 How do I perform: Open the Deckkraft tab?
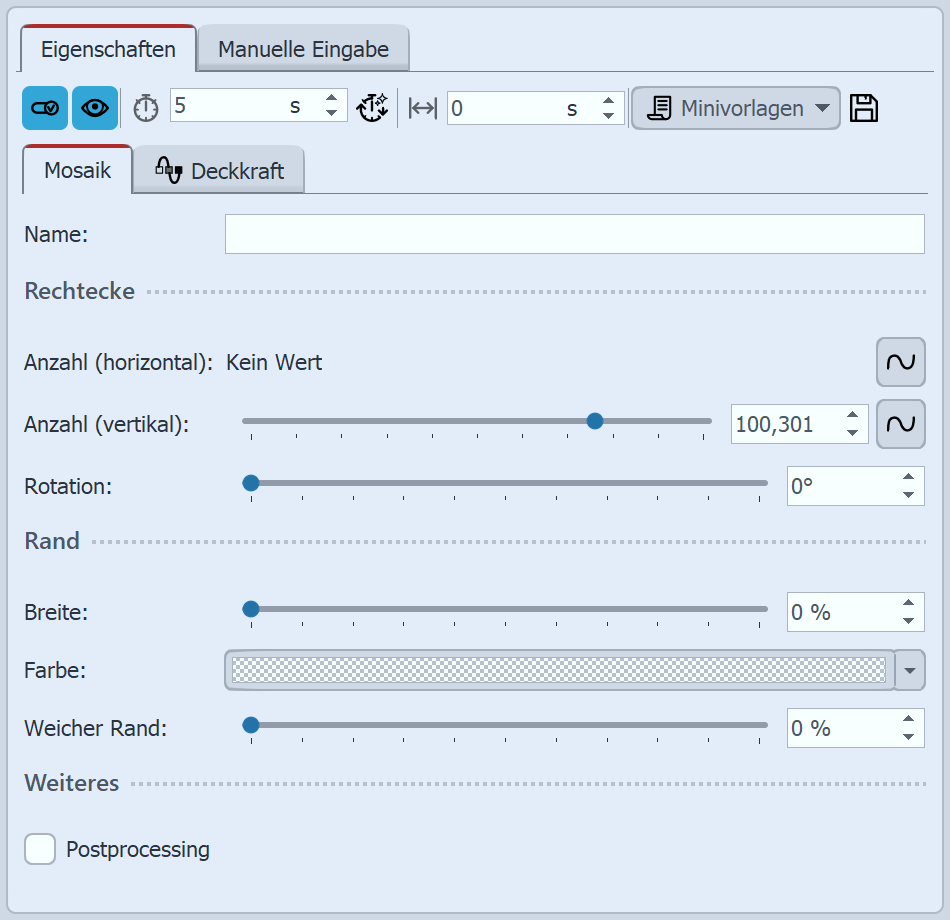[219, 171]
